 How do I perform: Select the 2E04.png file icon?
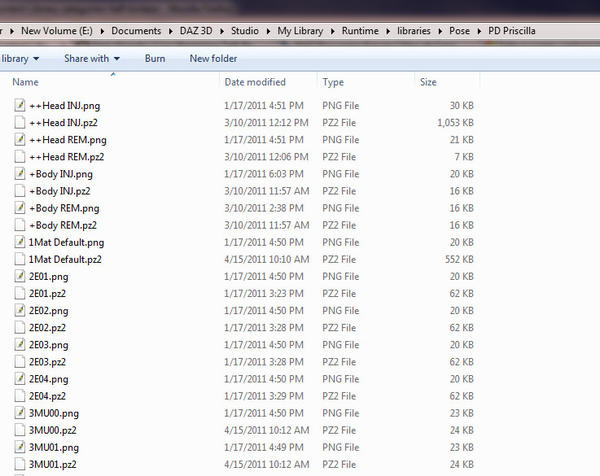coord(20,379)
